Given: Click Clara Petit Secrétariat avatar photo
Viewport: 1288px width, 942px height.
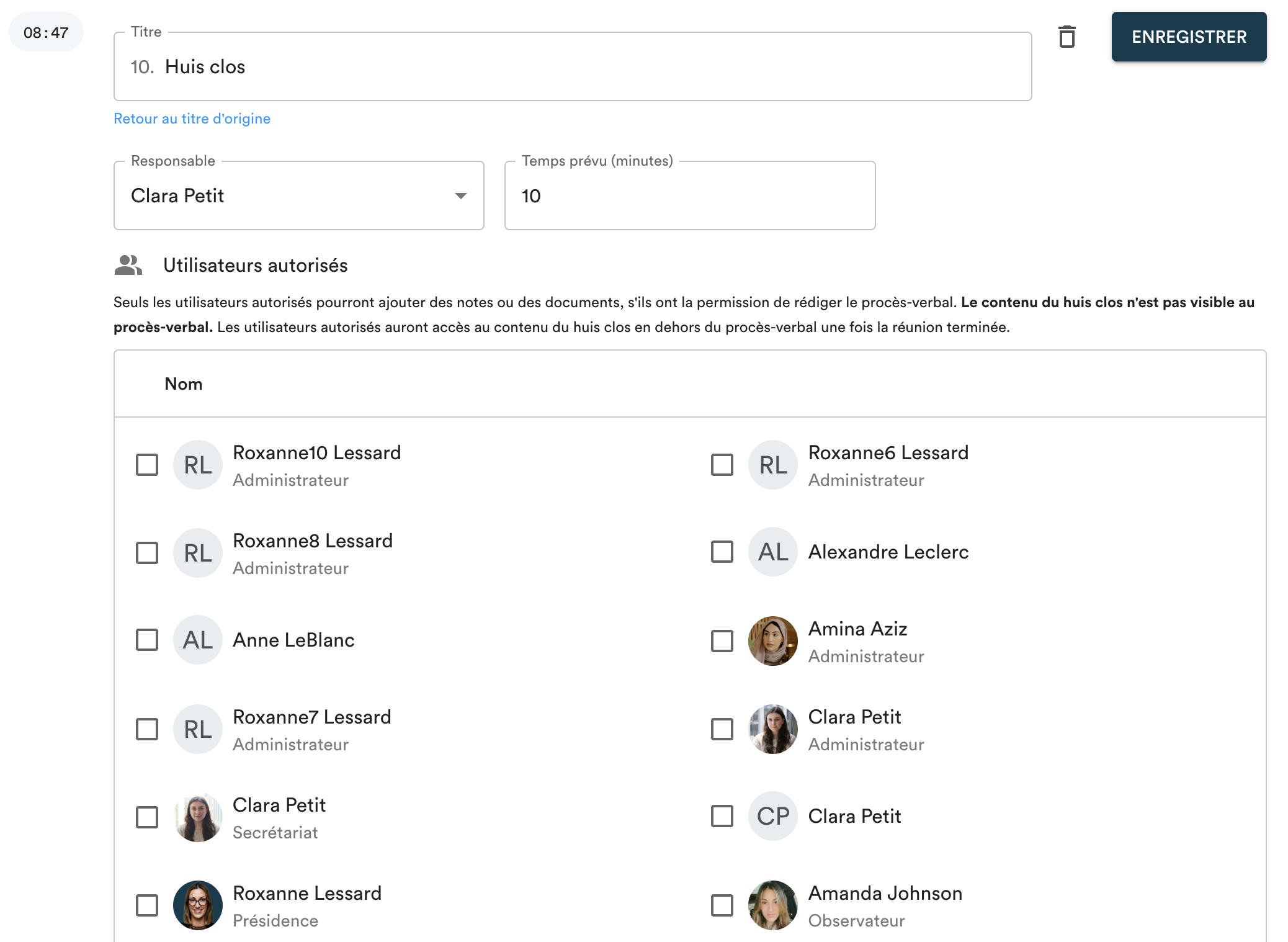Looking at the screenshot, I should click(x=198, y=817).
